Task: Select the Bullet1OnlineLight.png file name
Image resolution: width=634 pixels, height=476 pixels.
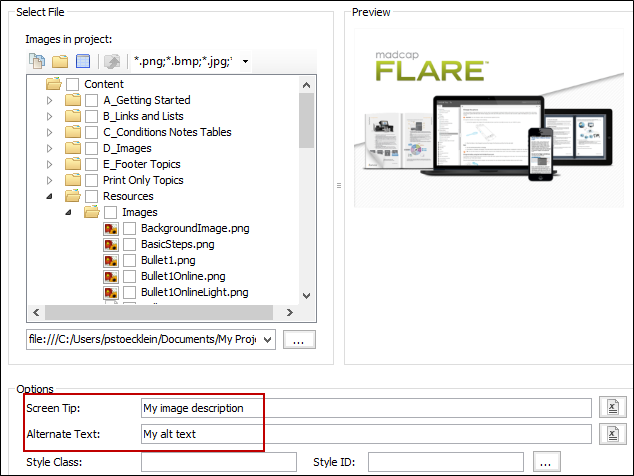Action: pyautogui.click(x=194, y=292)
